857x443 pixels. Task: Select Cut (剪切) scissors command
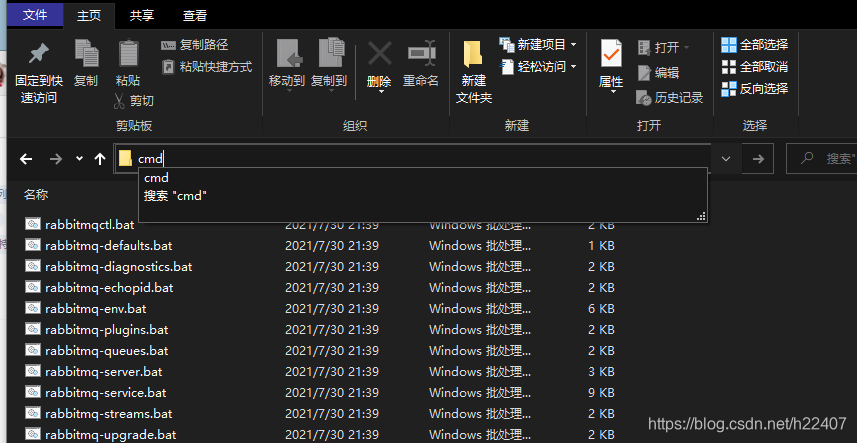[134, 101]
